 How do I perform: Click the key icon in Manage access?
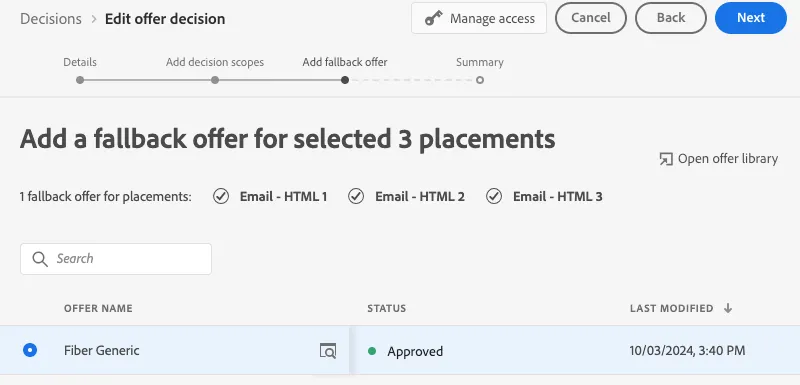click(434, 19)
